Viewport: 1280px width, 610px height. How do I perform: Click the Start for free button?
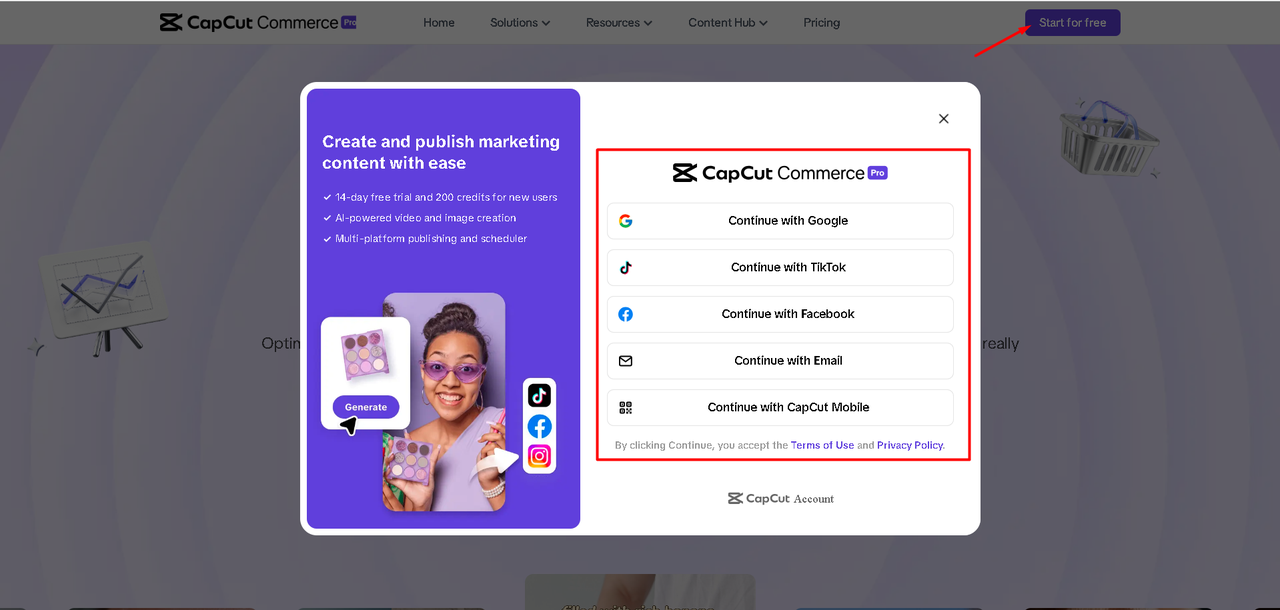coord(1072,22)
